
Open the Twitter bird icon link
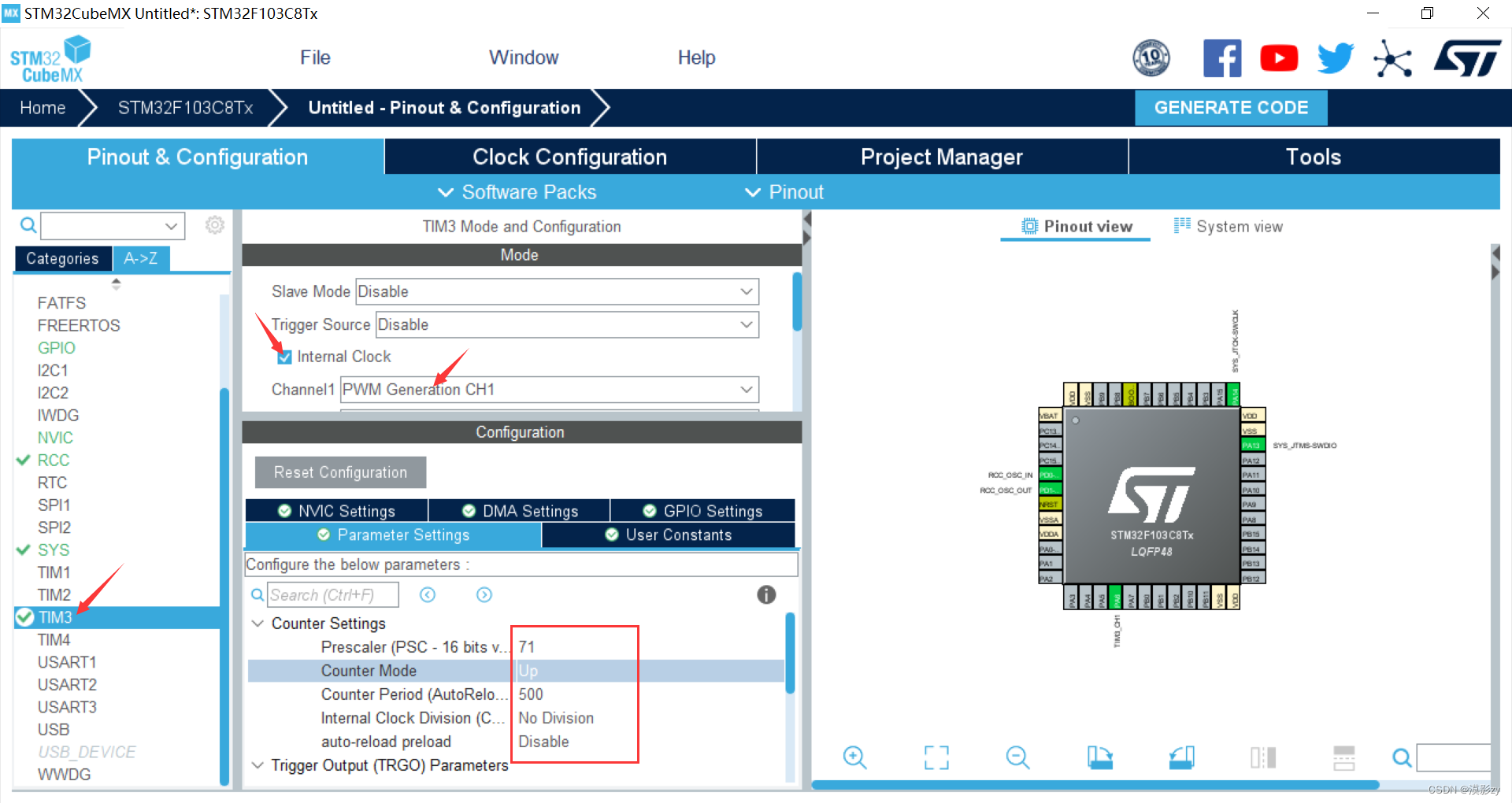(x=1335, y=58)
